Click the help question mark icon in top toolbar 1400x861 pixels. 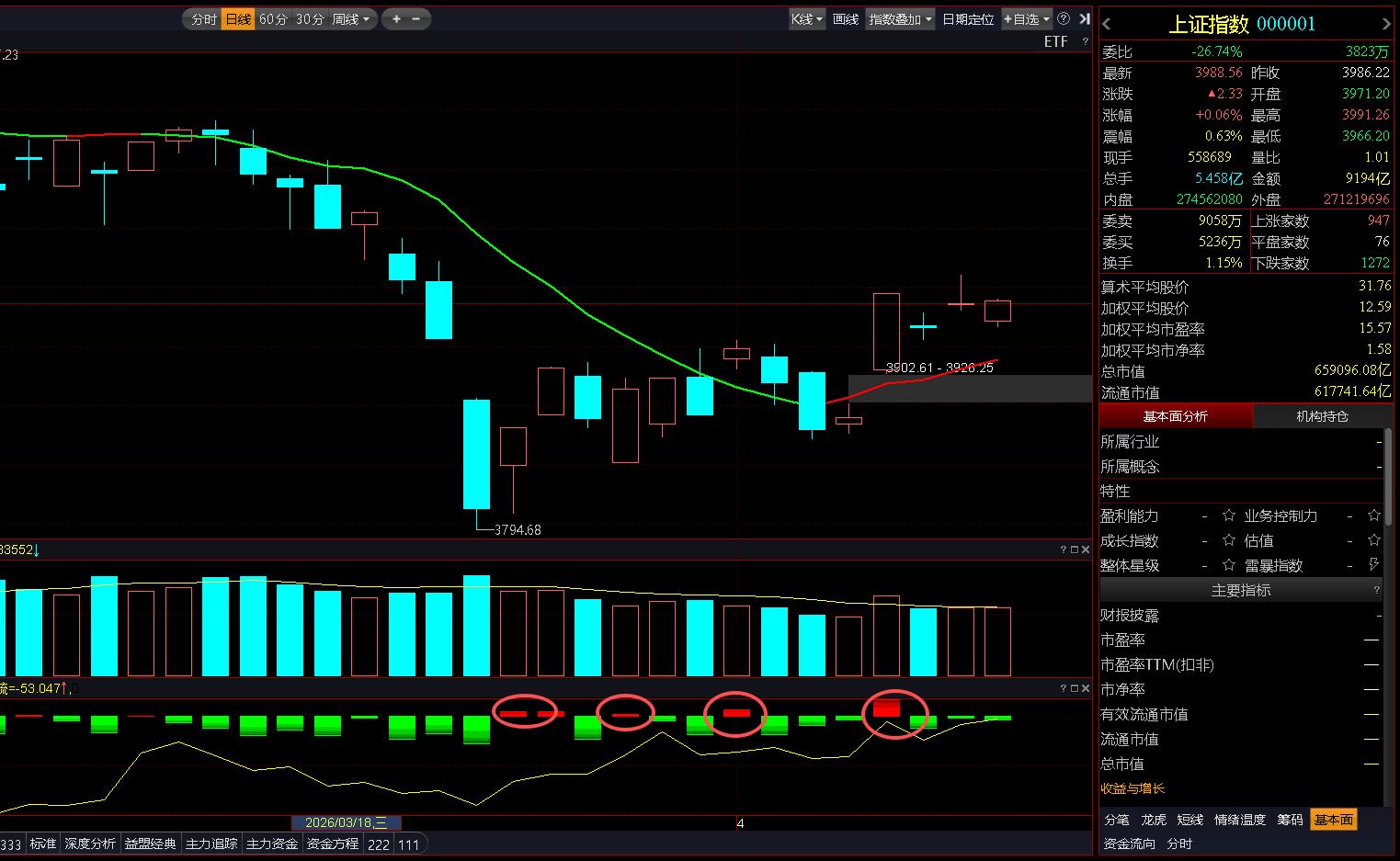coord(1064,19)
